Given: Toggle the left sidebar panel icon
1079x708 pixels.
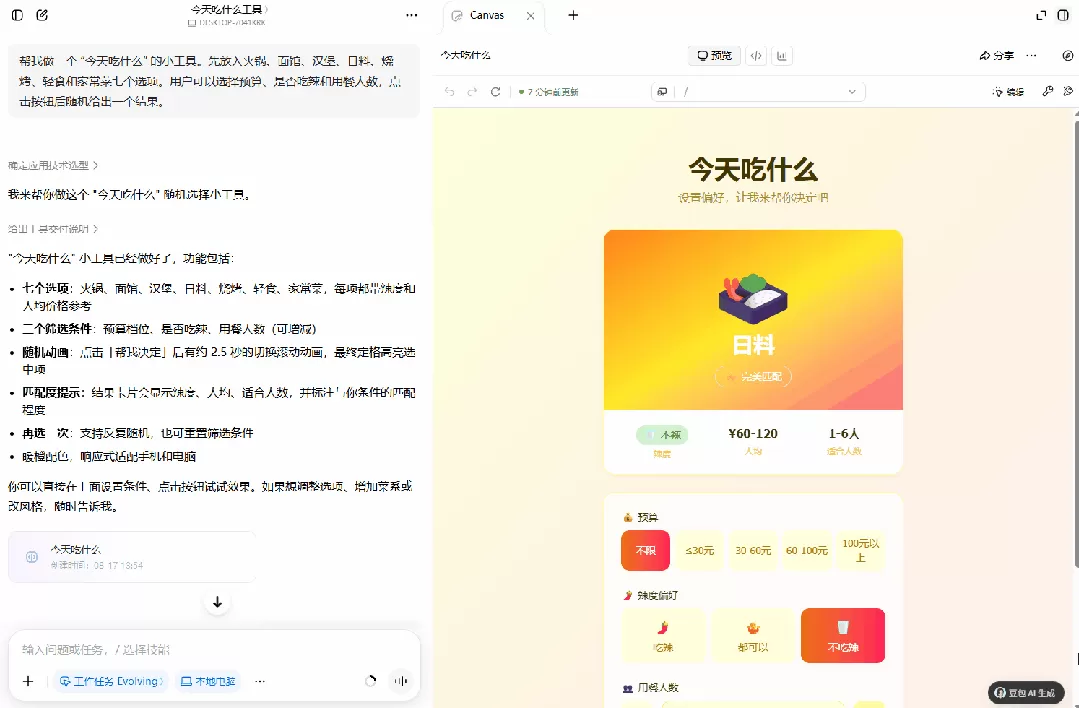Looking at the screenshot, I should click(17, 15).
